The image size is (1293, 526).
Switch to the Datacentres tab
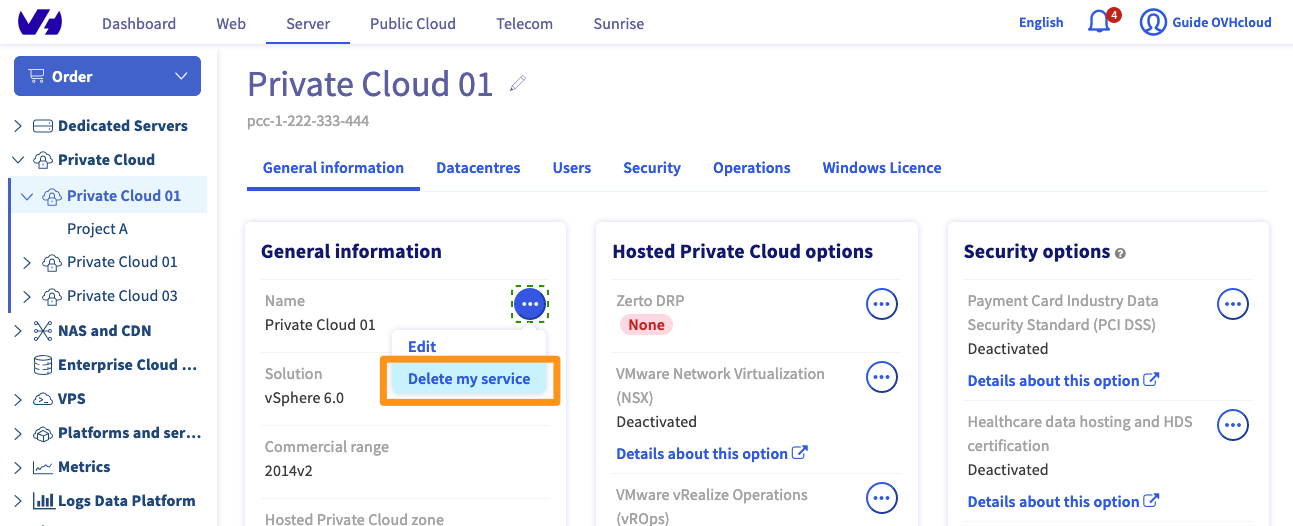coord(478,168)
